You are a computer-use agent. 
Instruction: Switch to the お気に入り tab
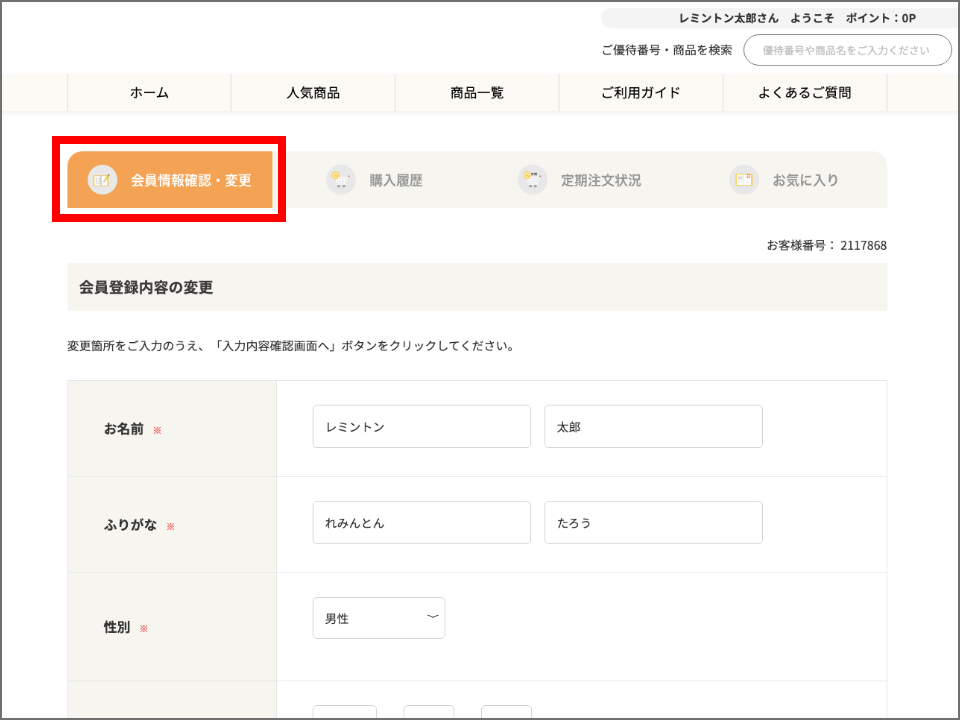784,180
